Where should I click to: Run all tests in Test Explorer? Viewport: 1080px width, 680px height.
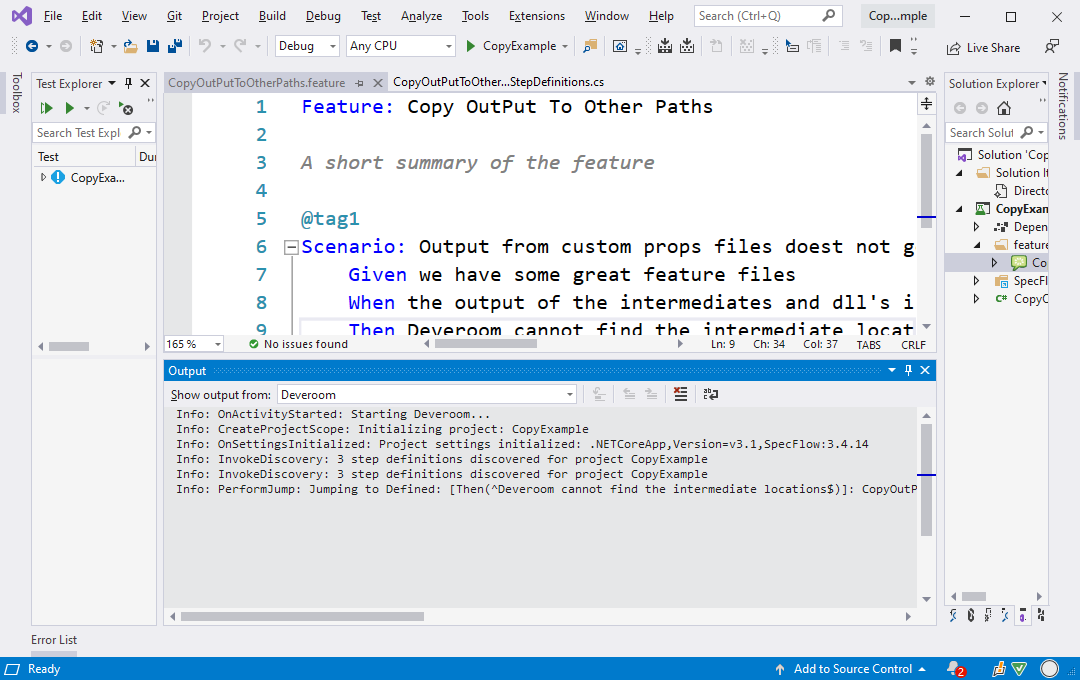[x=46, y=108]
